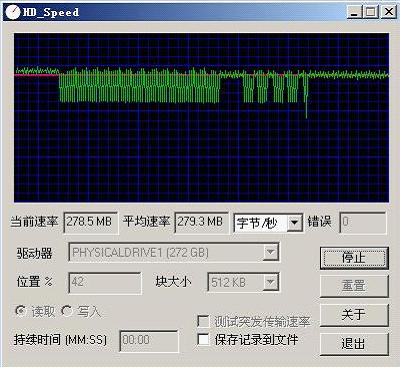Select the 写入 (write) radio button
The width and height of the screenshot is (400, 367).
tap(67, 311)
